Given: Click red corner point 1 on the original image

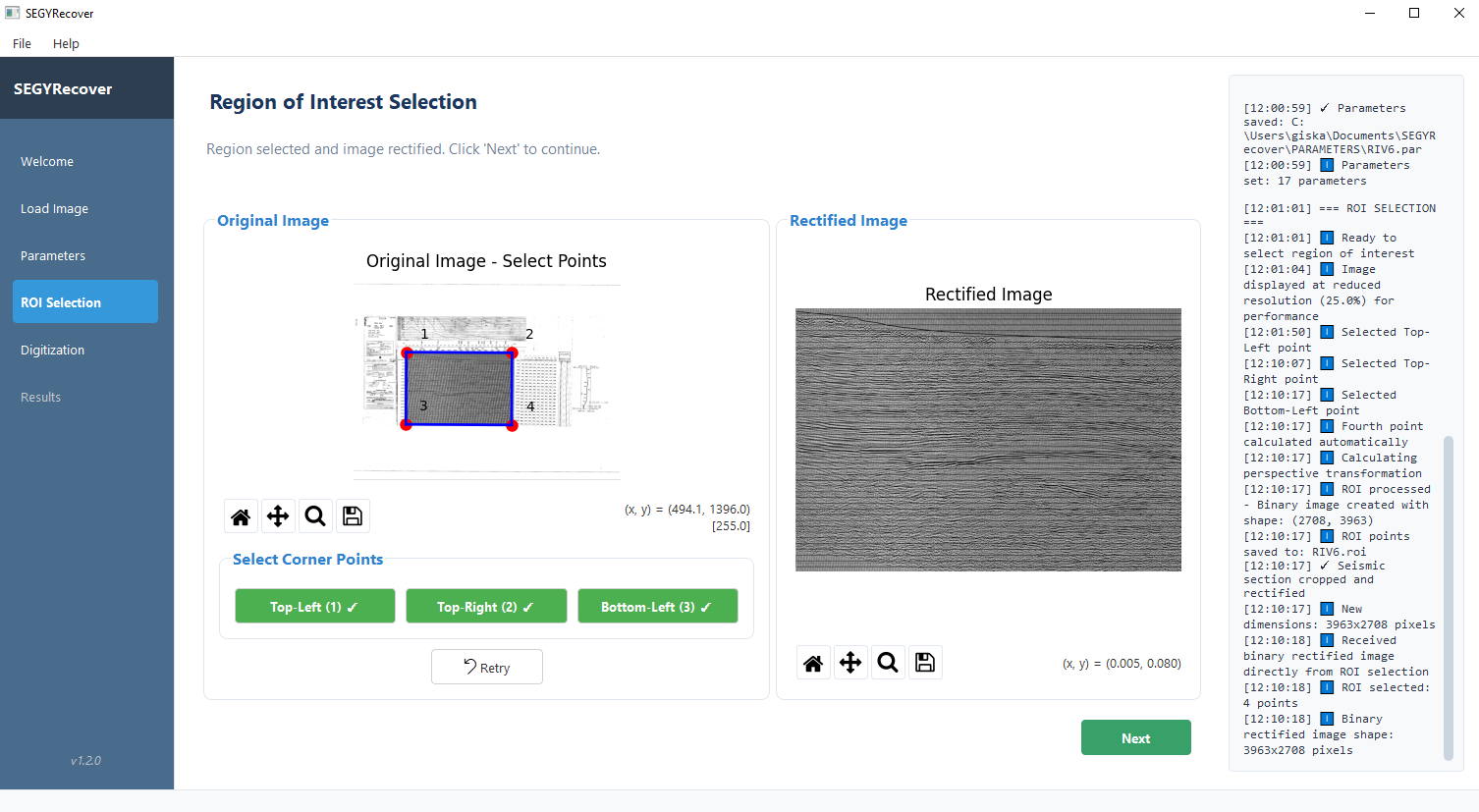Looking at the screenshot, I should point(407,352).
